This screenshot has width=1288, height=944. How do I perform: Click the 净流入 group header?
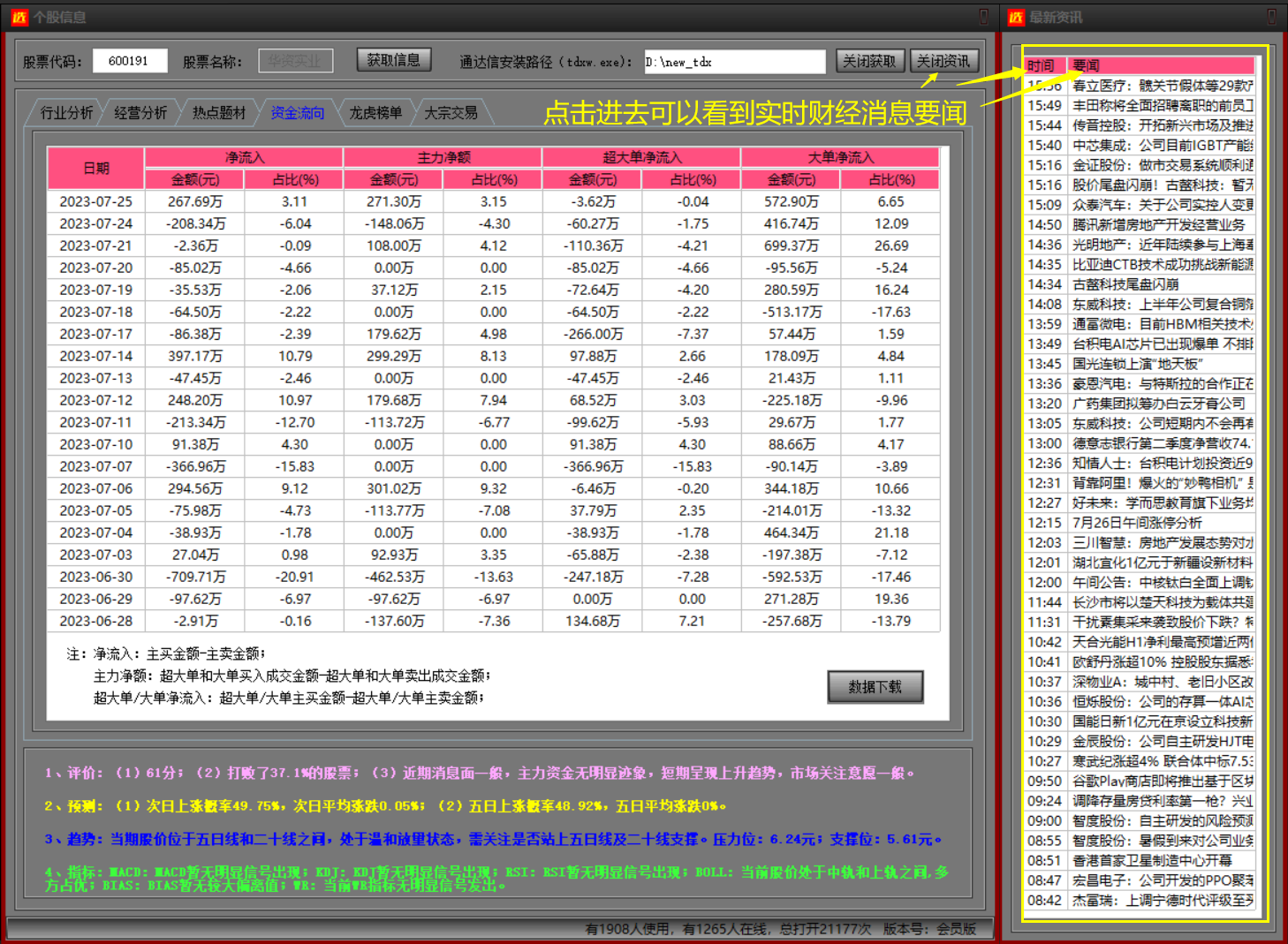(245, 158)
